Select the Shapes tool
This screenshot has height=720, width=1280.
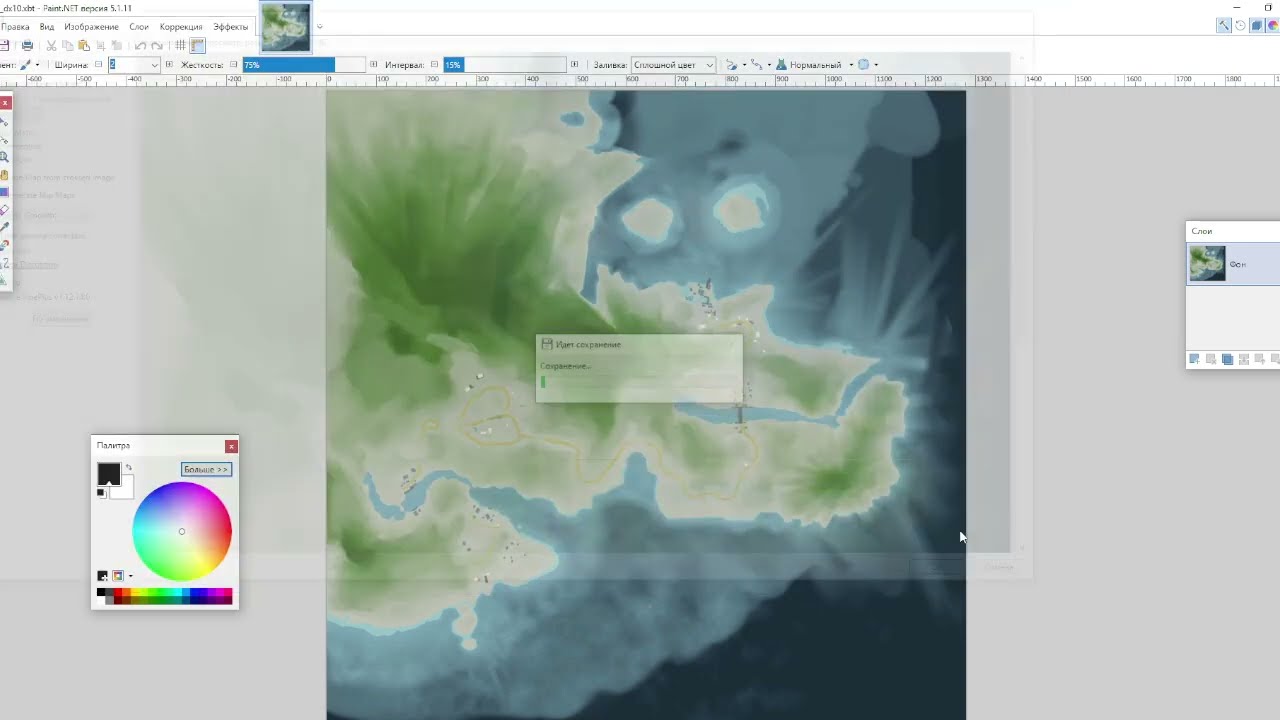5,281
